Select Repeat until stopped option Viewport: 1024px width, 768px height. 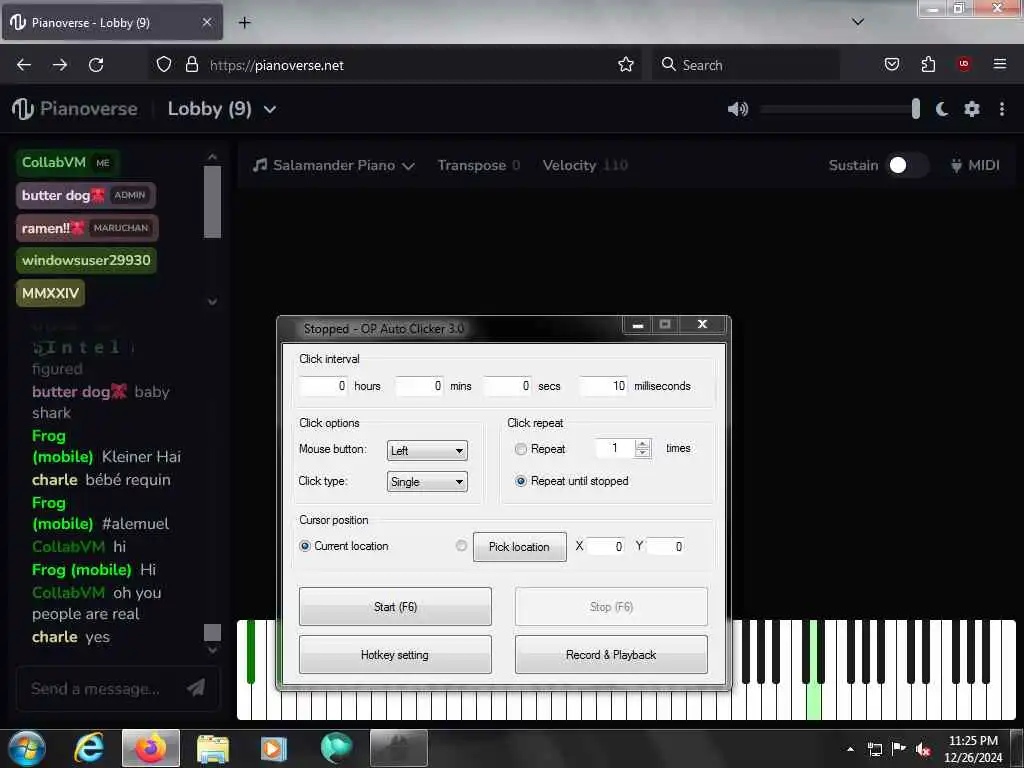(x=520, y=481)
